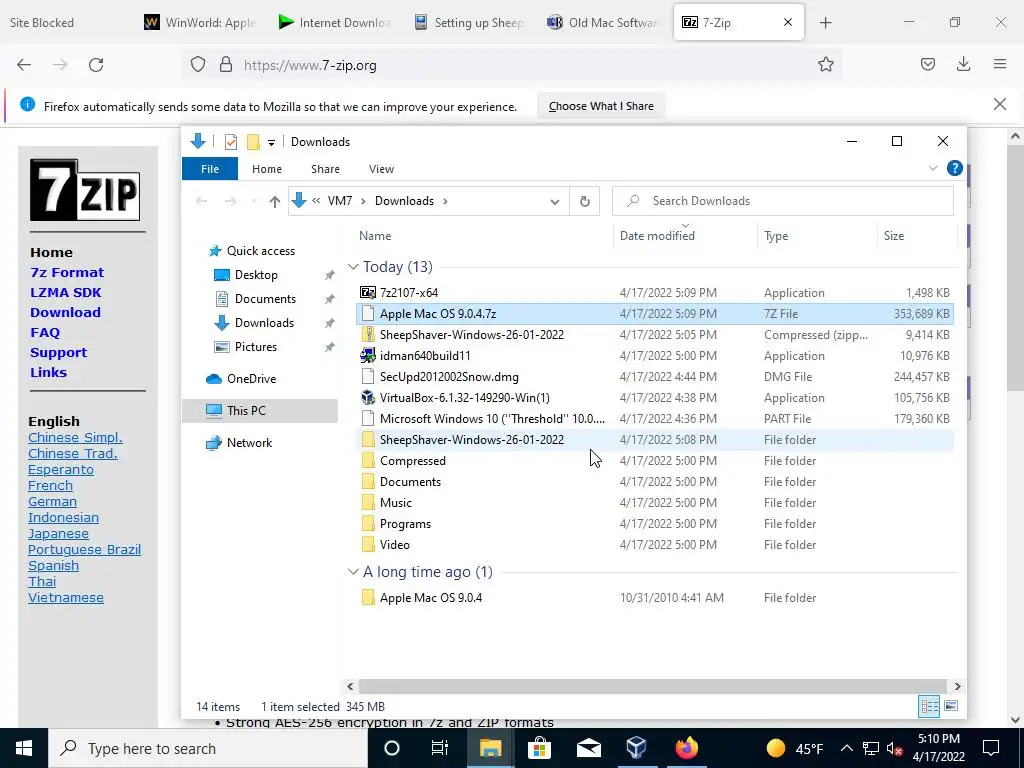Open the File ribbon tab
The width and height of the screenshot is (1024, 768).
pyautogui.click(x=210, y=168)
